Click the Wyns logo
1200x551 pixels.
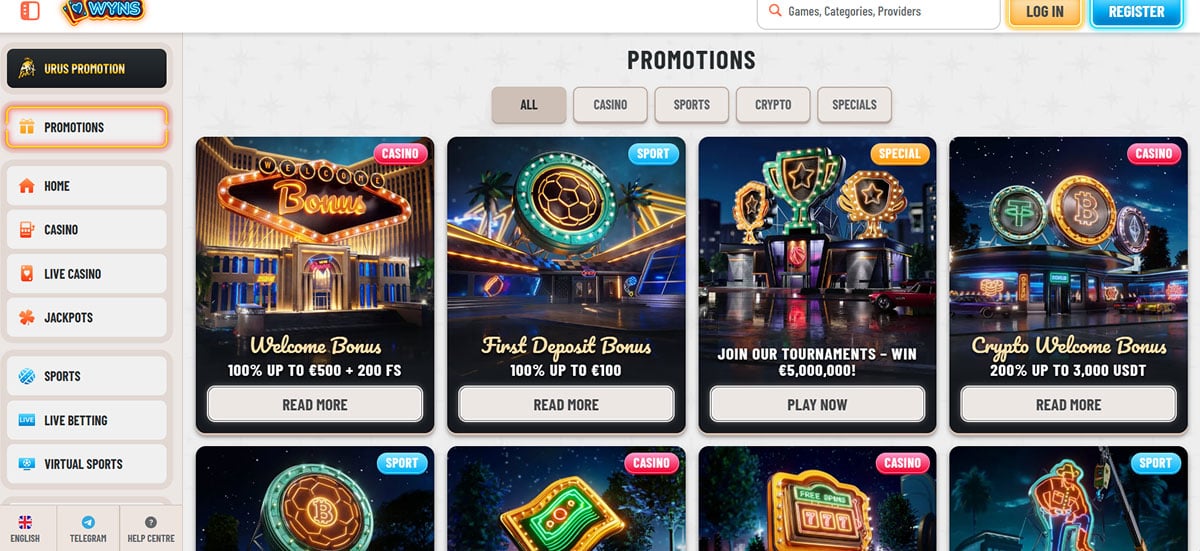tap(103, 11)
